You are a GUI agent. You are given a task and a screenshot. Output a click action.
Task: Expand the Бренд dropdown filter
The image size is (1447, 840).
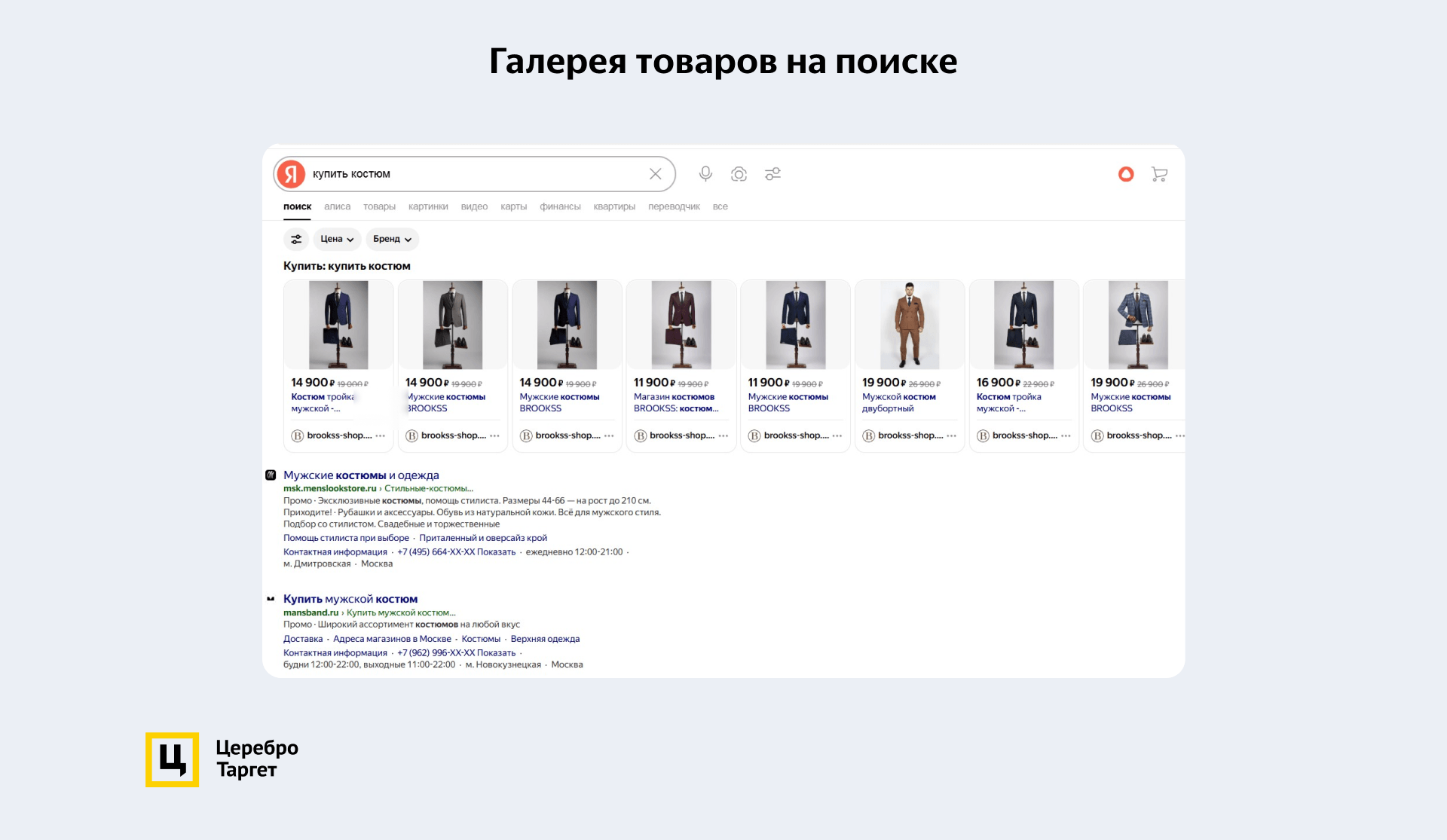[392, 239]
